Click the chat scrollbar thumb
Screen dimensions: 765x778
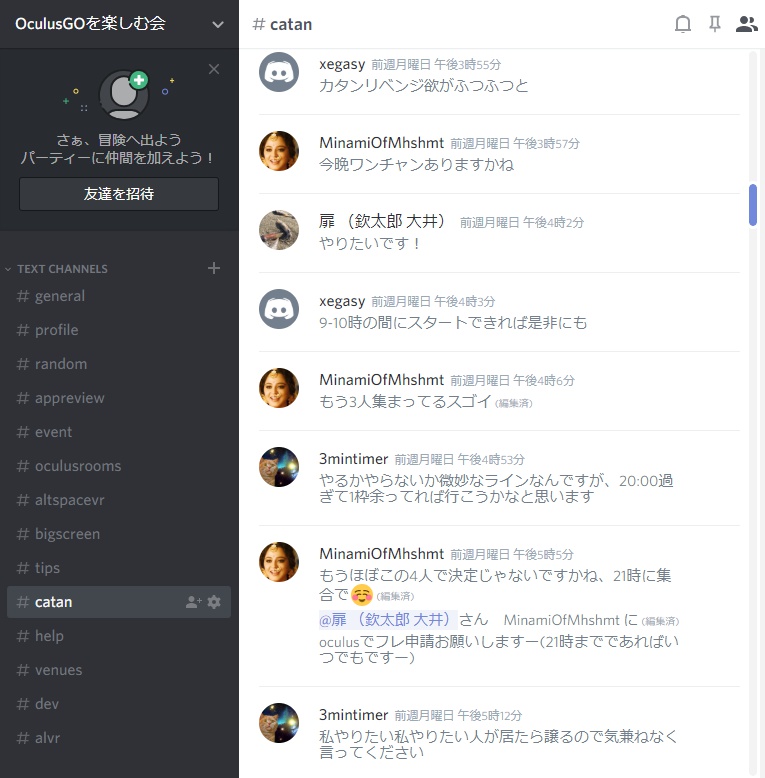pyautogui.click(x=753, y=205)
